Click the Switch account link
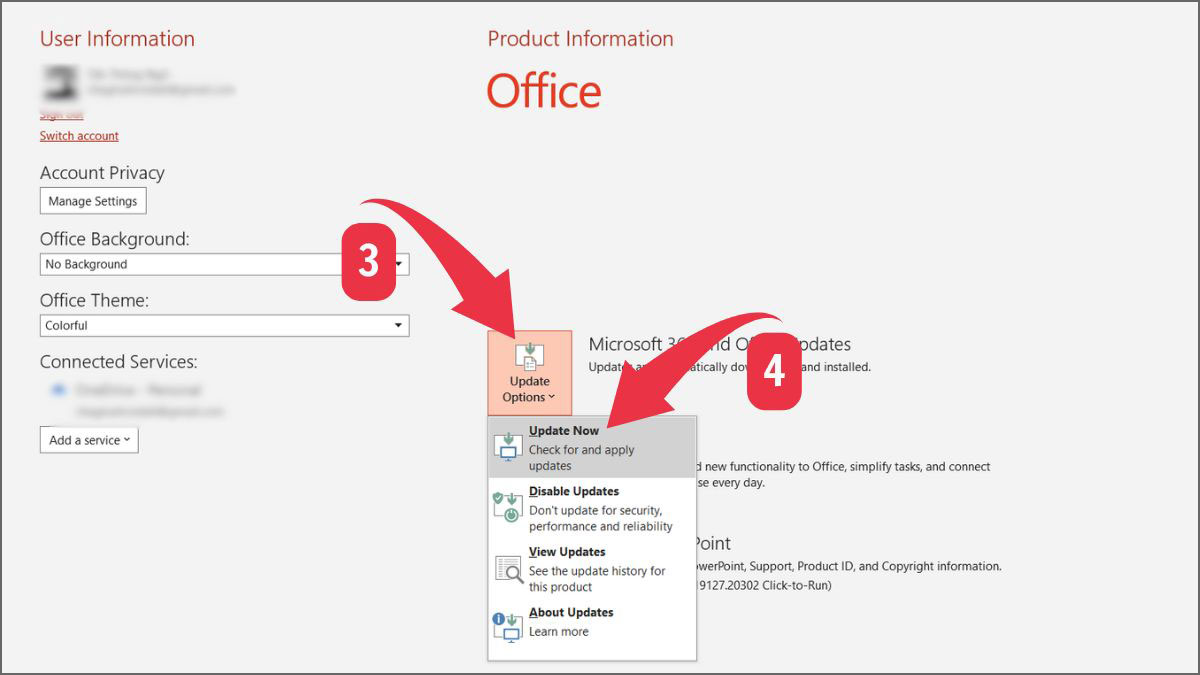This screenshot has height=675, width=1200. coord(78,135)
